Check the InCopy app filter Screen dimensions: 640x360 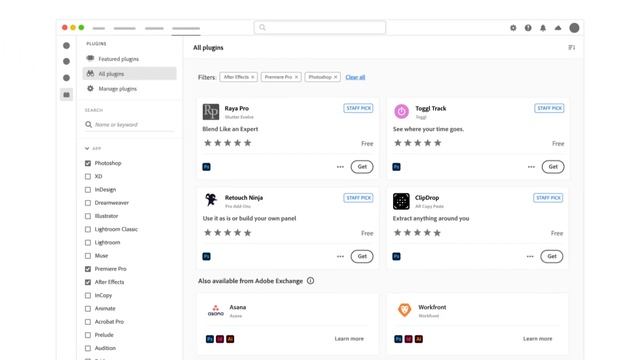[88, 296]
